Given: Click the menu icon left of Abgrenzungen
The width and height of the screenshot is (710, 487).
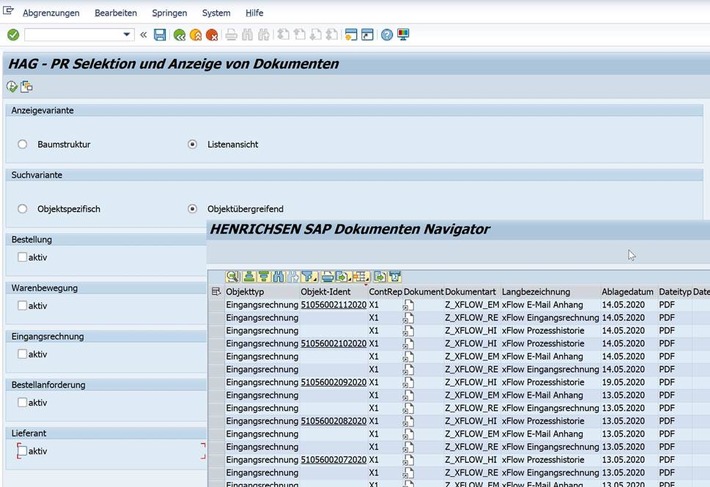Looking at the screenshot, I should 8,10.
